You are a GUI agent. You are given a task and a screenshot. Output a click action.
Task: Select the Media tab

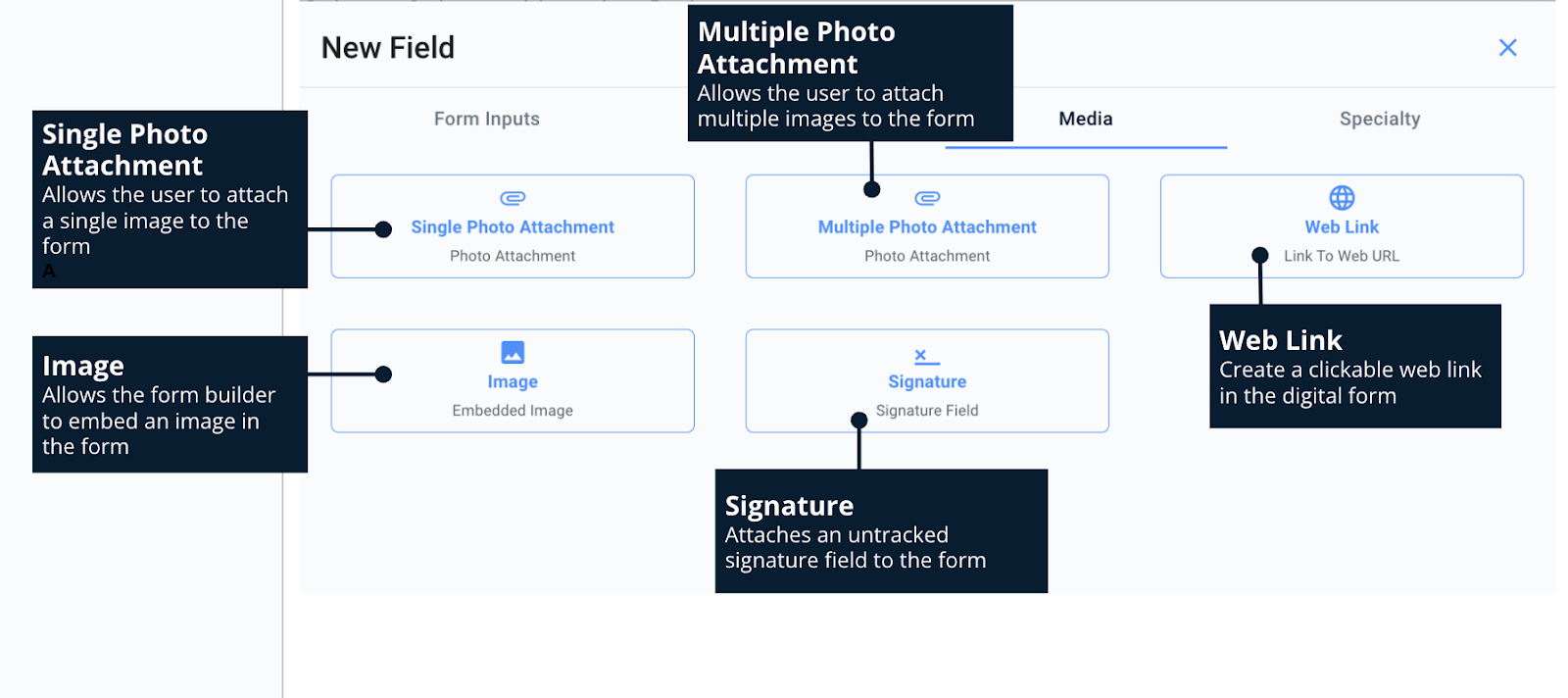(x=1084, y=119)
